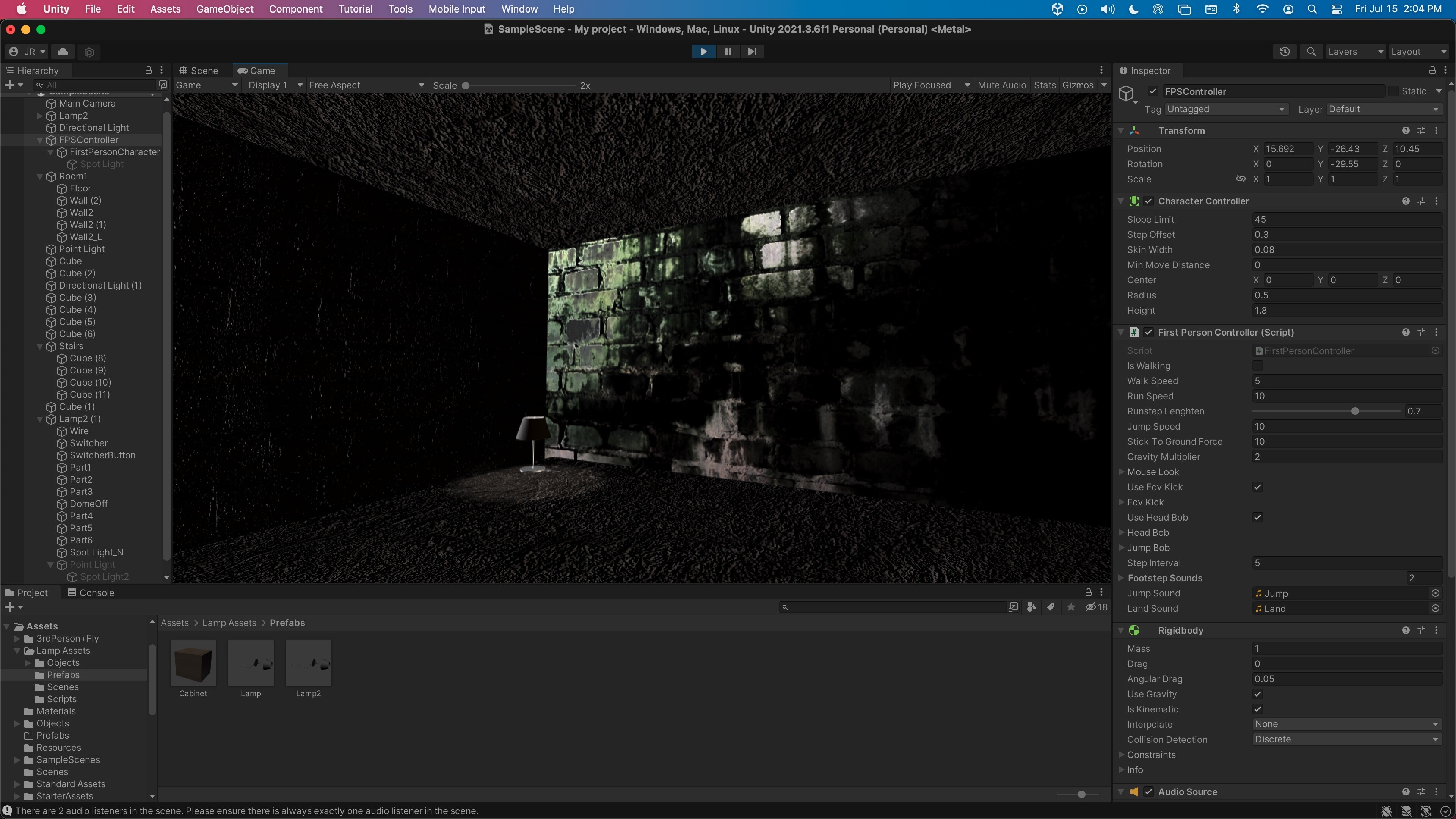Click Mute Audio in the Game view toolbar
Image resolution: width=1456 pixels, height=819 pixels.
(x=1002, y=85)
